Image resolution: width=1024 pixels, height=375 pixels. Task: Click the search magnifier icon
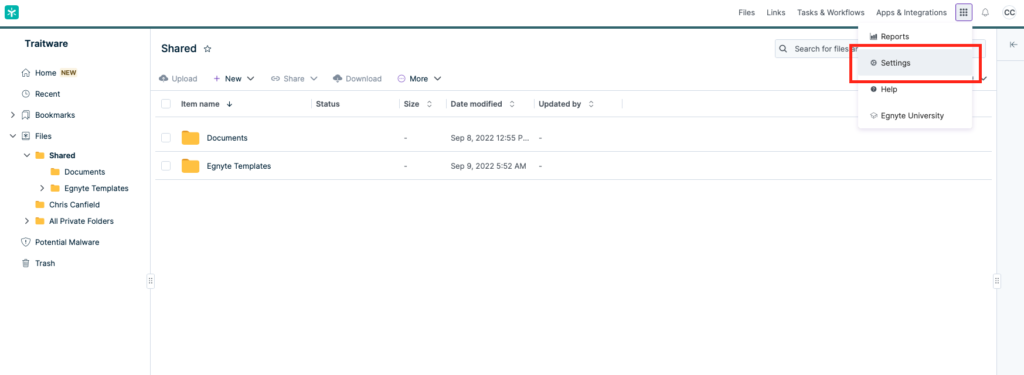click(x=783, y=49)
